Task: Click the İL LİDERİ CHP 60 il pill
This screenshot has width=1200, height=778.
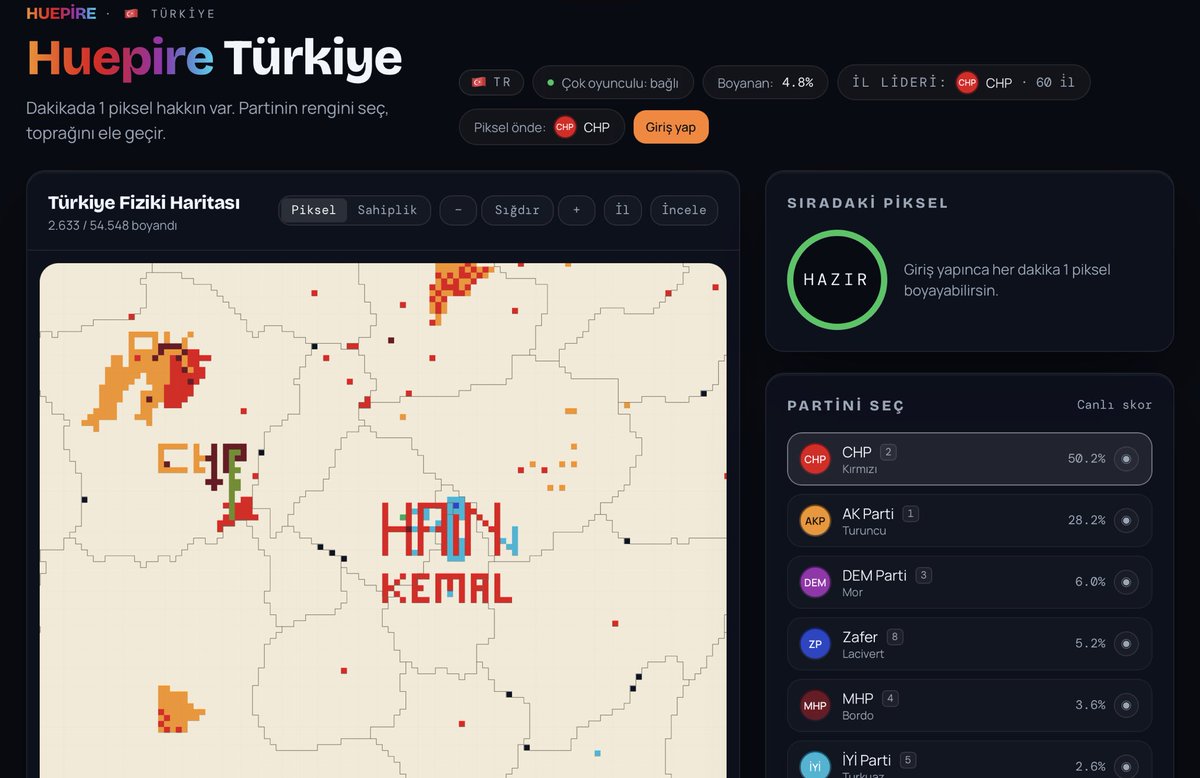Action: (964, 82)
